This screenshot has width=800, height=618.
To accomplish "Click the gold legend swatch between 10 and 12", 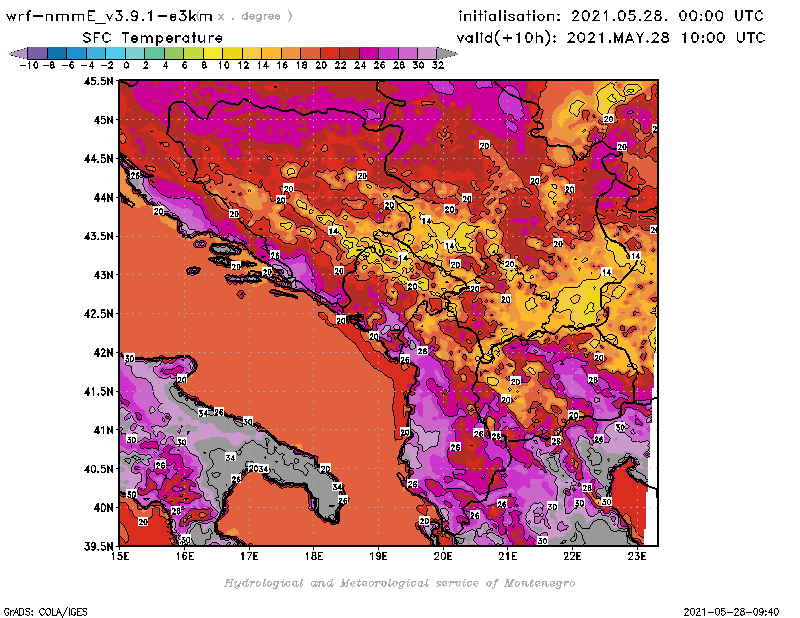I will [232, 53].
